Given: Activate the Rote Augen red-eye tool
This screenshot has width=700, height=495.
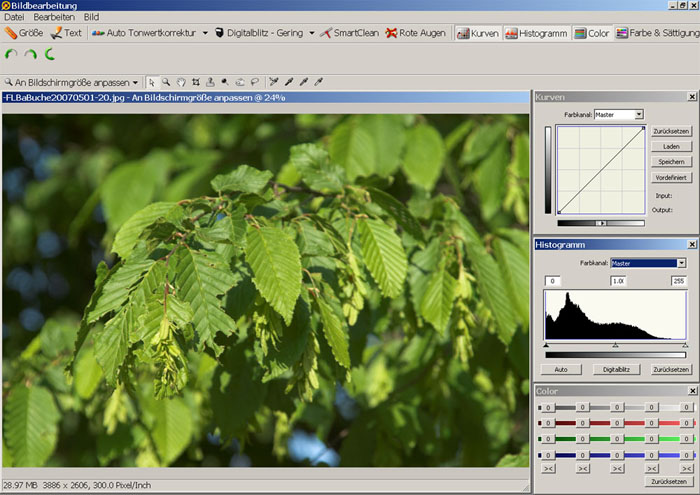Looking at the screenshot, I should click(416, 33).
